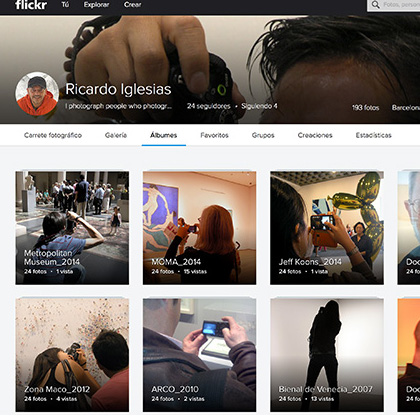Viewport: 420px width, 420px height.
Task: Switch to the Favoritos tab
Action: [214, 135]
